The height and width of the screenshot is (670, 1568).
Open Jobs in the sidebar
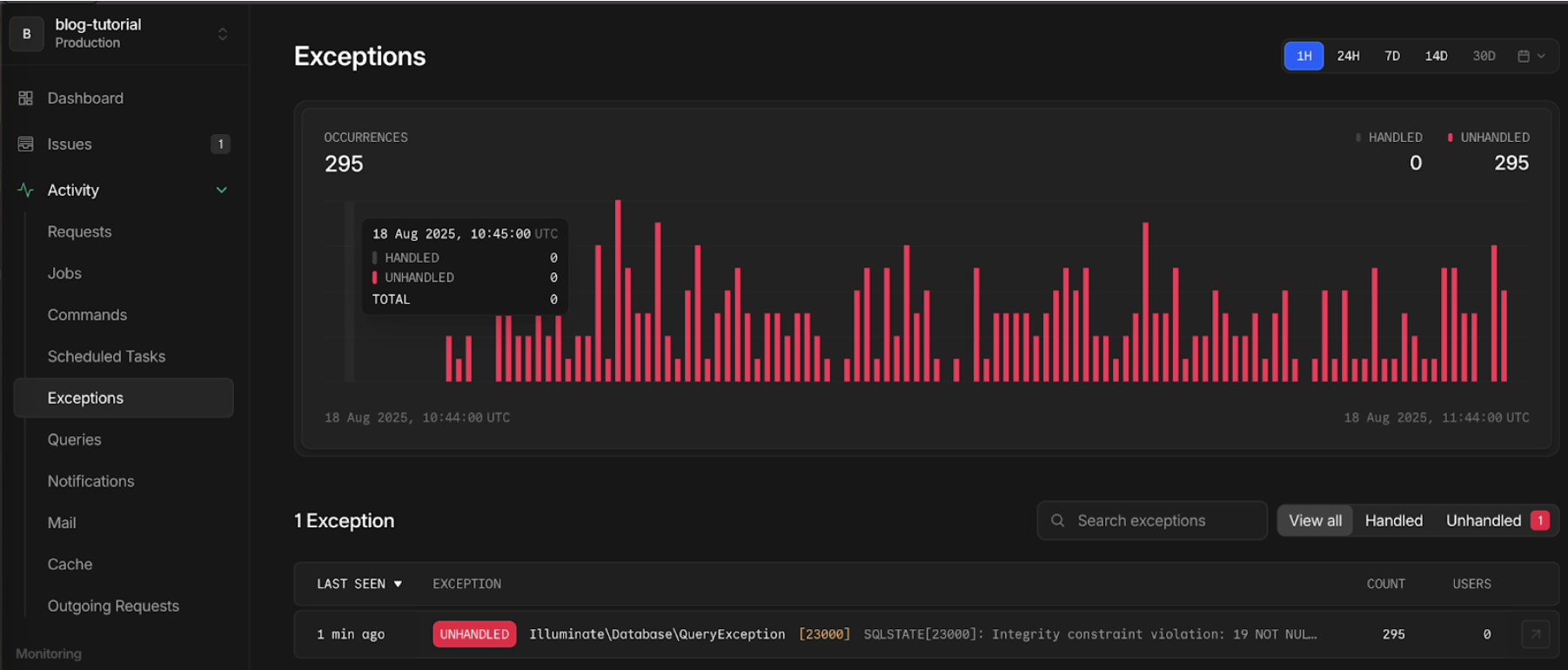(x=64, y=273)
